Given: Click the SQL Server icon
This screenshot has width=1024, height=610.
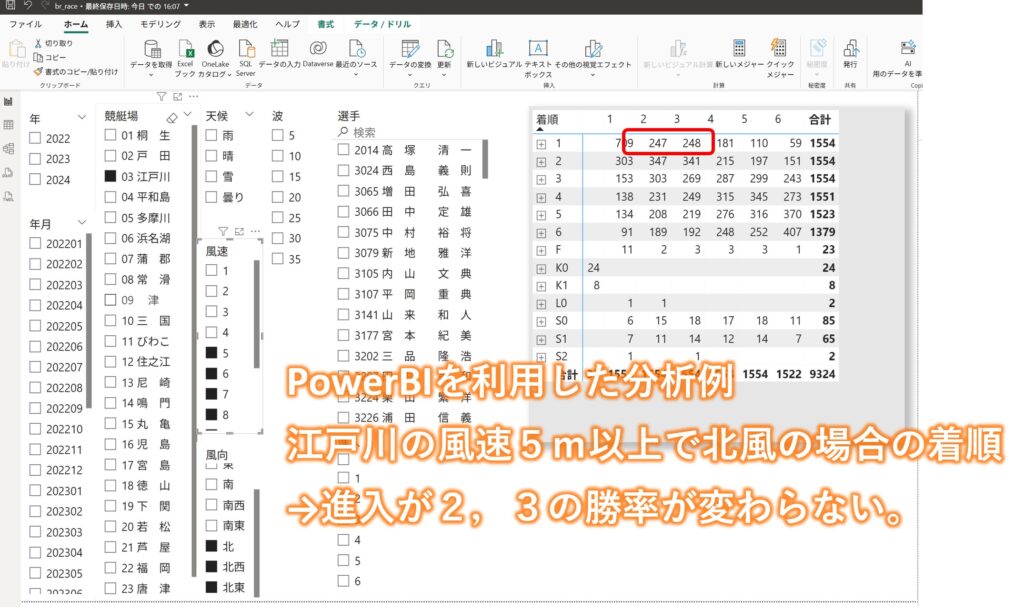Looking at the screenshot, I should tap(246, 49).
